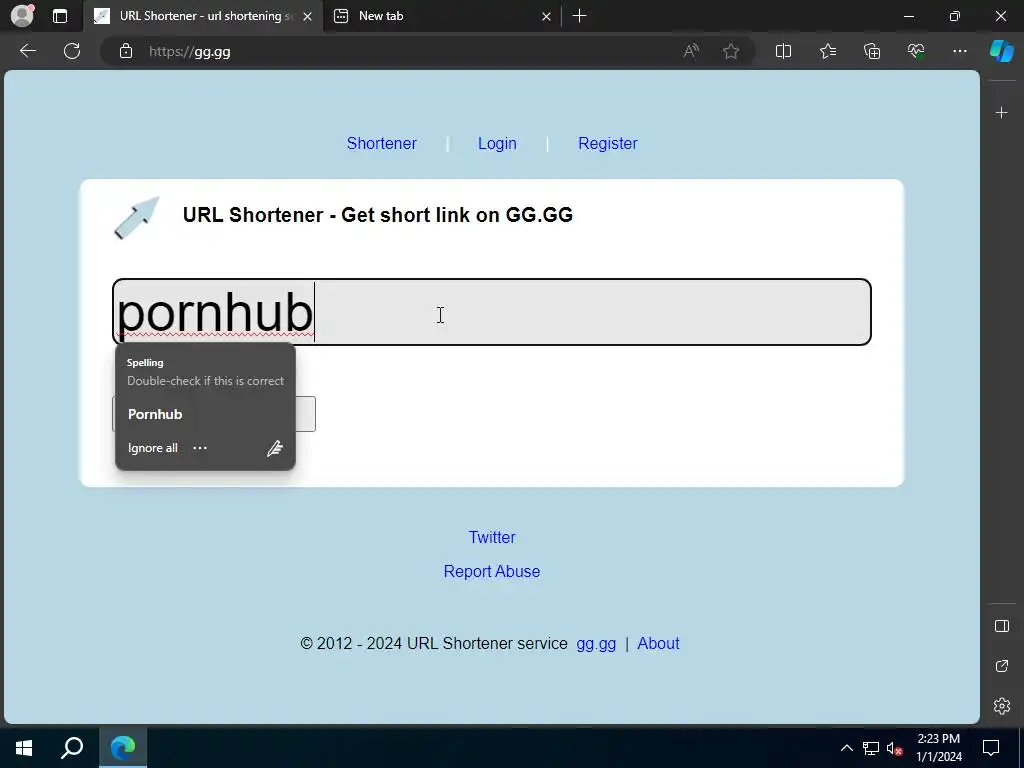Open the Login link
This screenshot has width=1024, height=768.
click(x=497, y=144)
